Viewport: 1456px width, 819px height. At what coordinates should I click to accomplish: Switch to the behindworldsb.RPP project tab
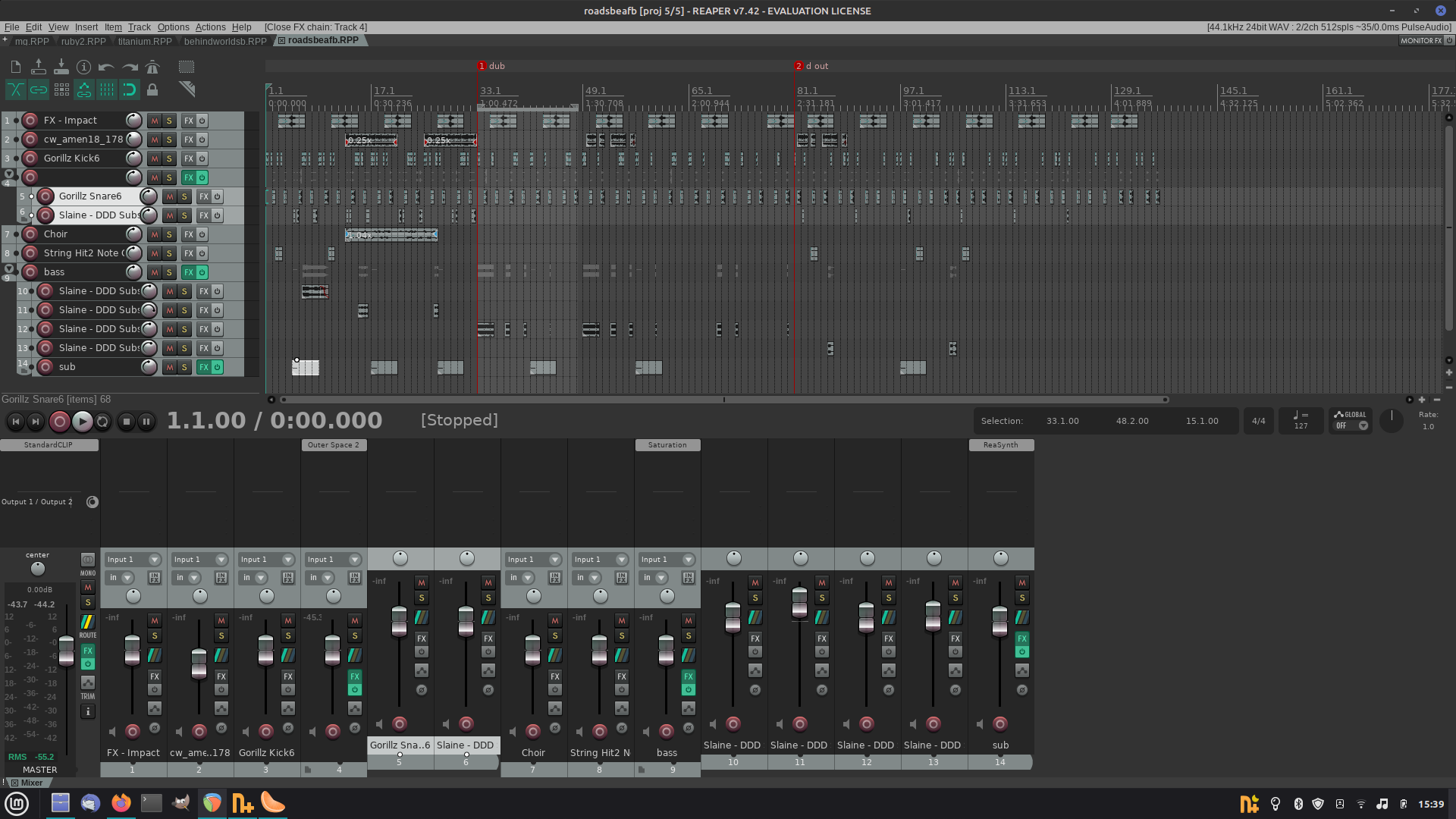pos(225,41)
